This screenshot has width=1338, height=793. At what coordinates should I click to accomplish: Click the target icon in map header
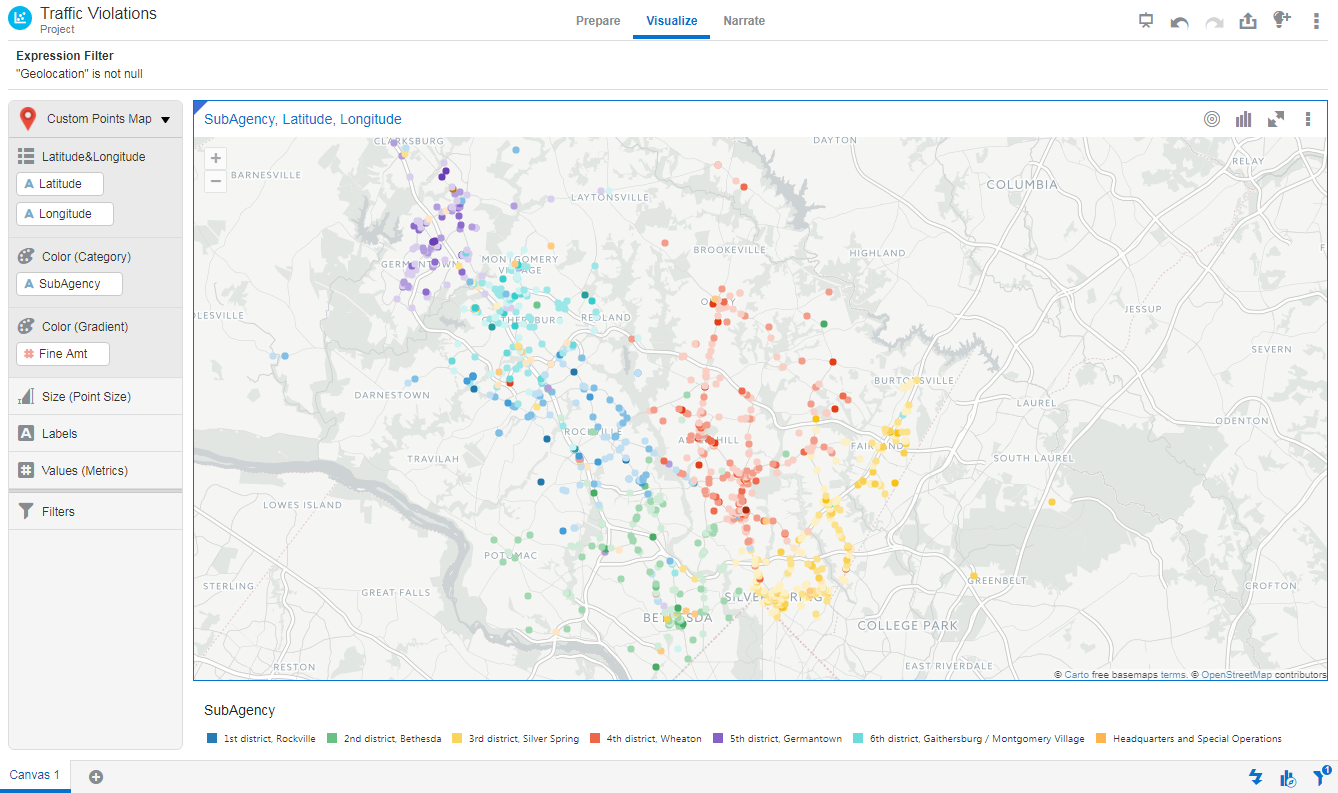[1212, 119]
